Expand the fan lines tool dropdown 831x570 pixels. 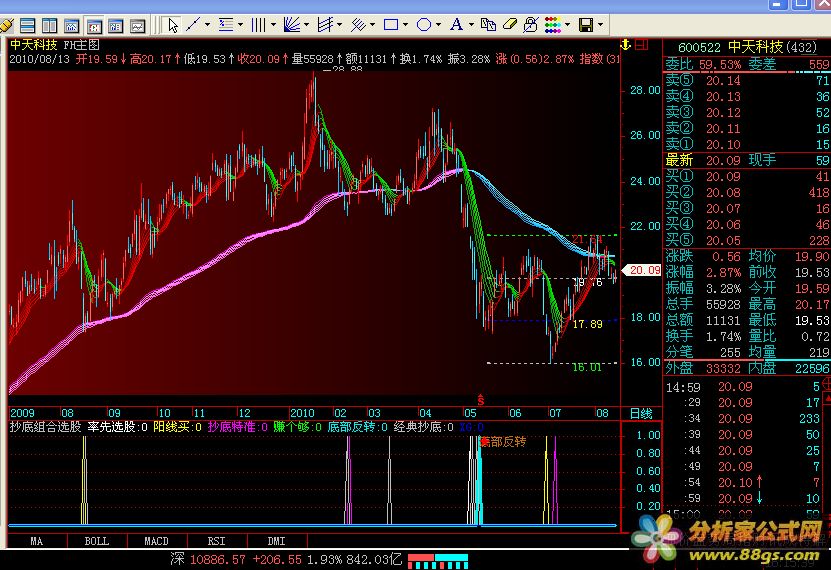(306, 25)
